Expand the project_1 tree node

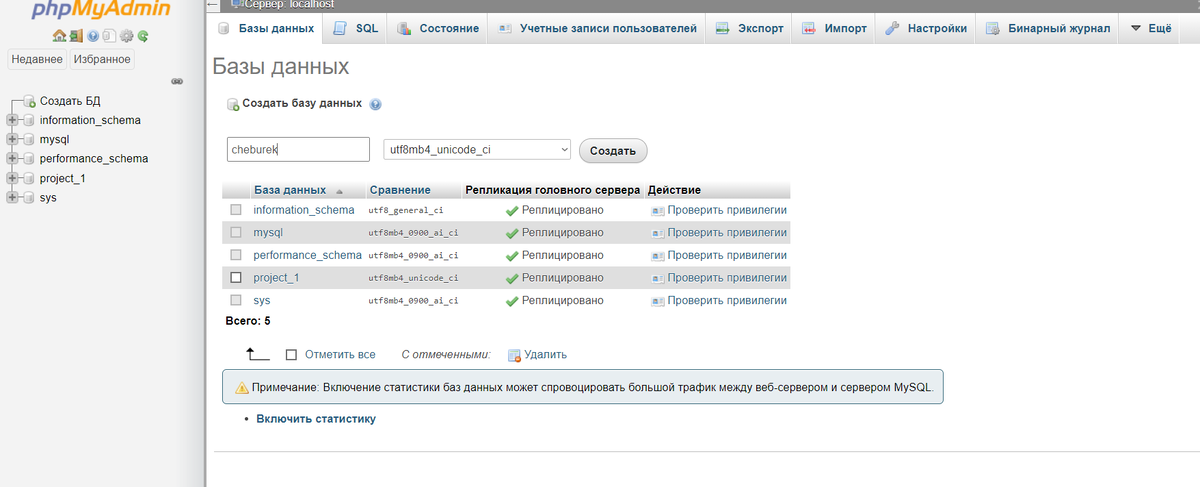[12, 178]
